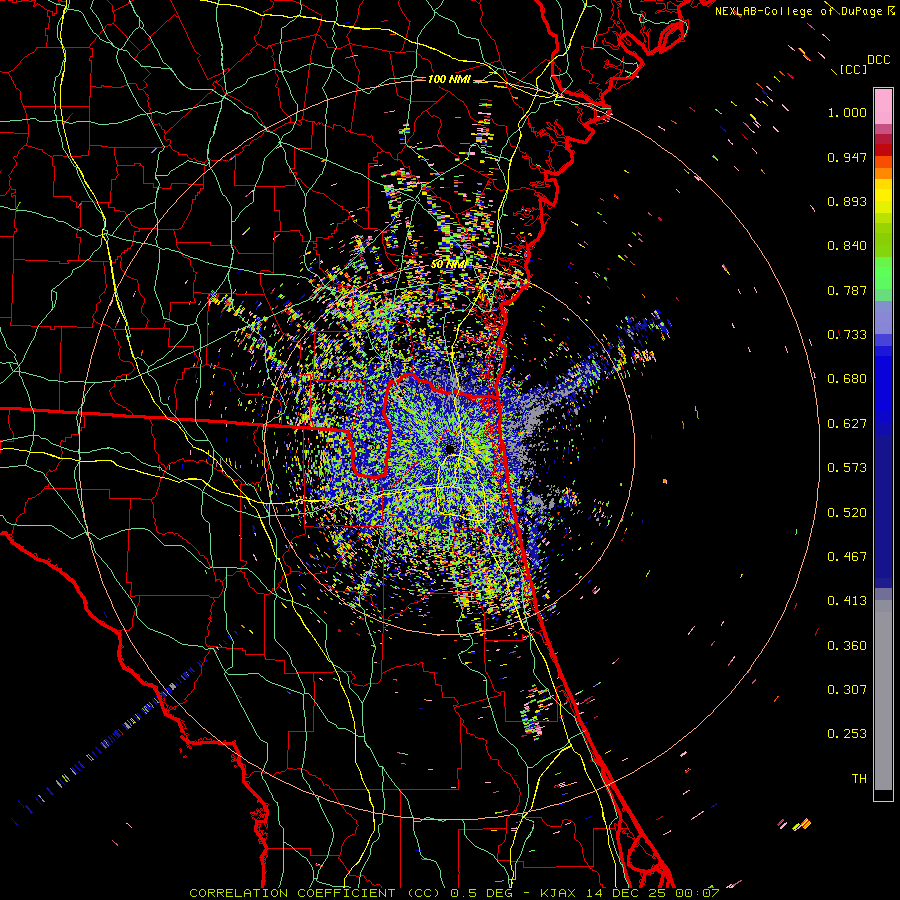Screen dimensions: 900x900
Task: Pick the pink swatch atop the color bar
Action: pyautogui.click(x=883, y=106)
